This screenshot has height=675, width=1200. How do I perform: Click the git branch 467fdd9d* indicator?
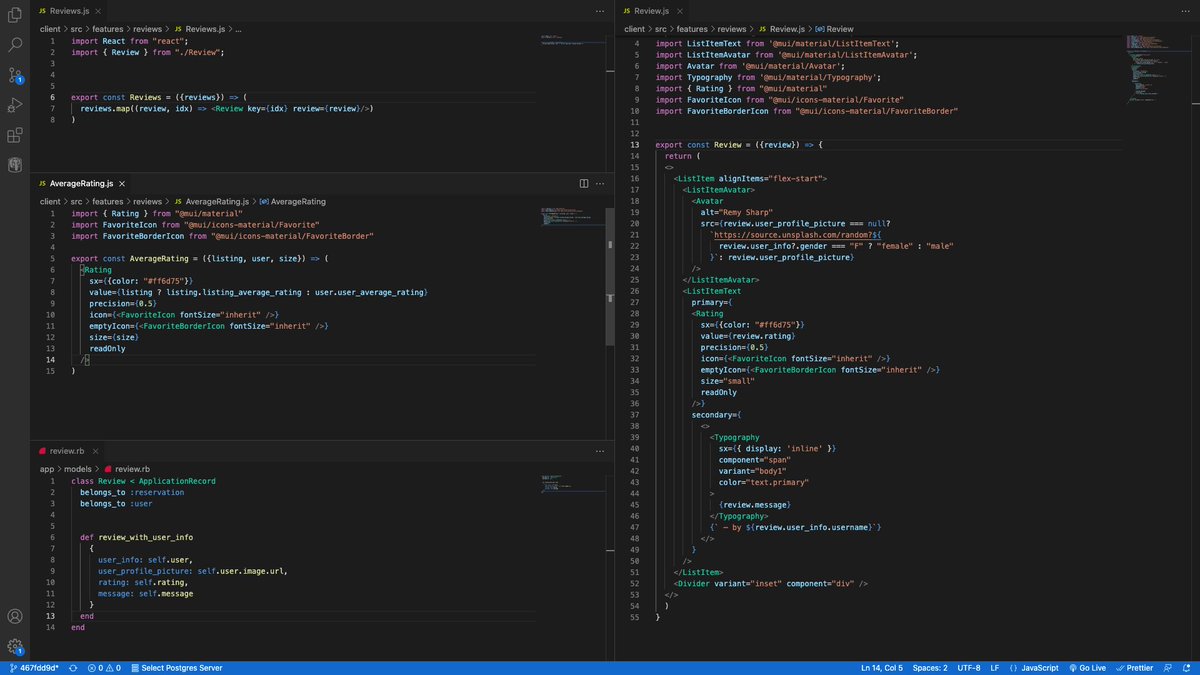pos(34,667)
